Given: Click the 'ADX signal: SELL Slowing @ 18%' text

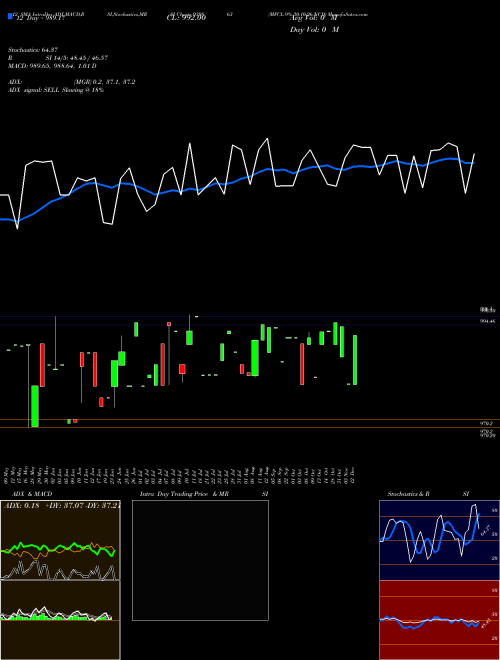Looking at the screenshot, I should click(56, 90).
